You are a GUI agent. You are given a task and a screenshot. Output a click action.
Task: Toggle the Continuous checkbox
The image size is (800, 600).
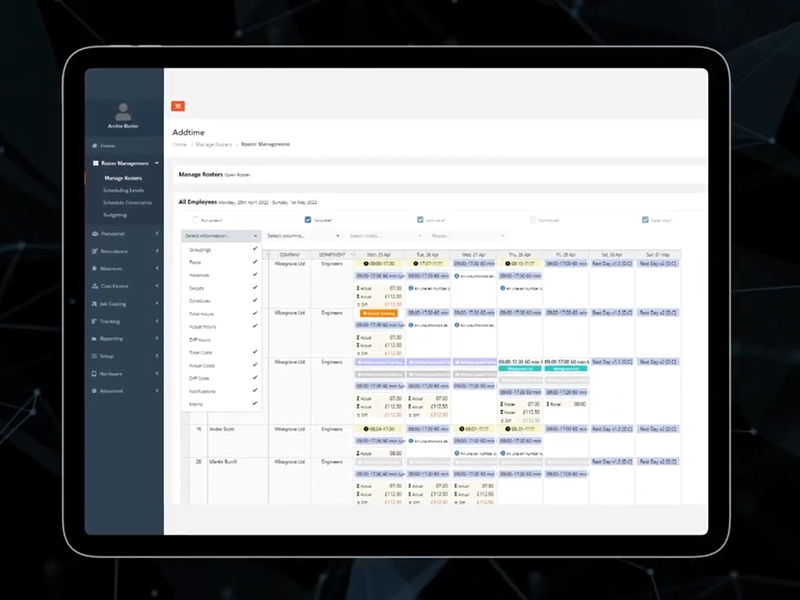533,220
